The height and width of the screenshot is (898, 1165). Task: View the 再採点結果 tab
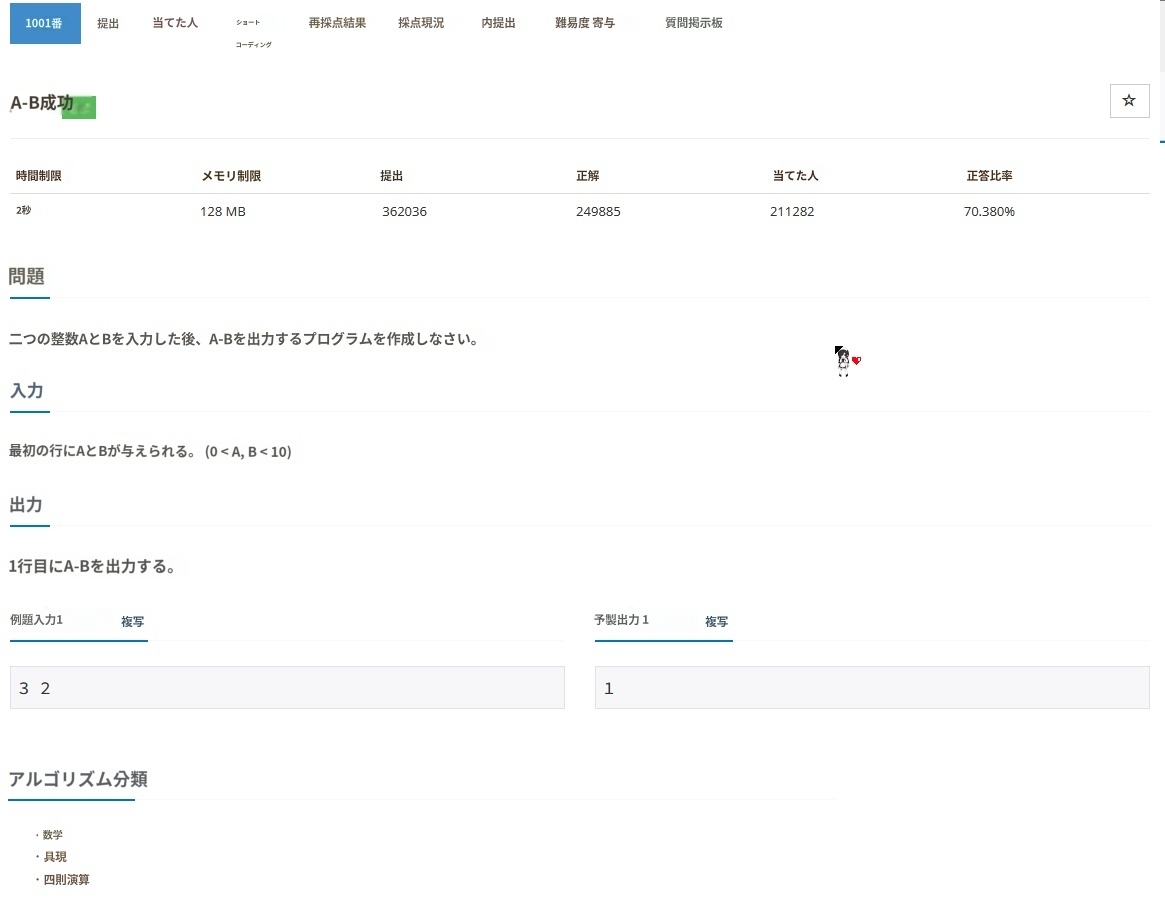tap(337, 23)
